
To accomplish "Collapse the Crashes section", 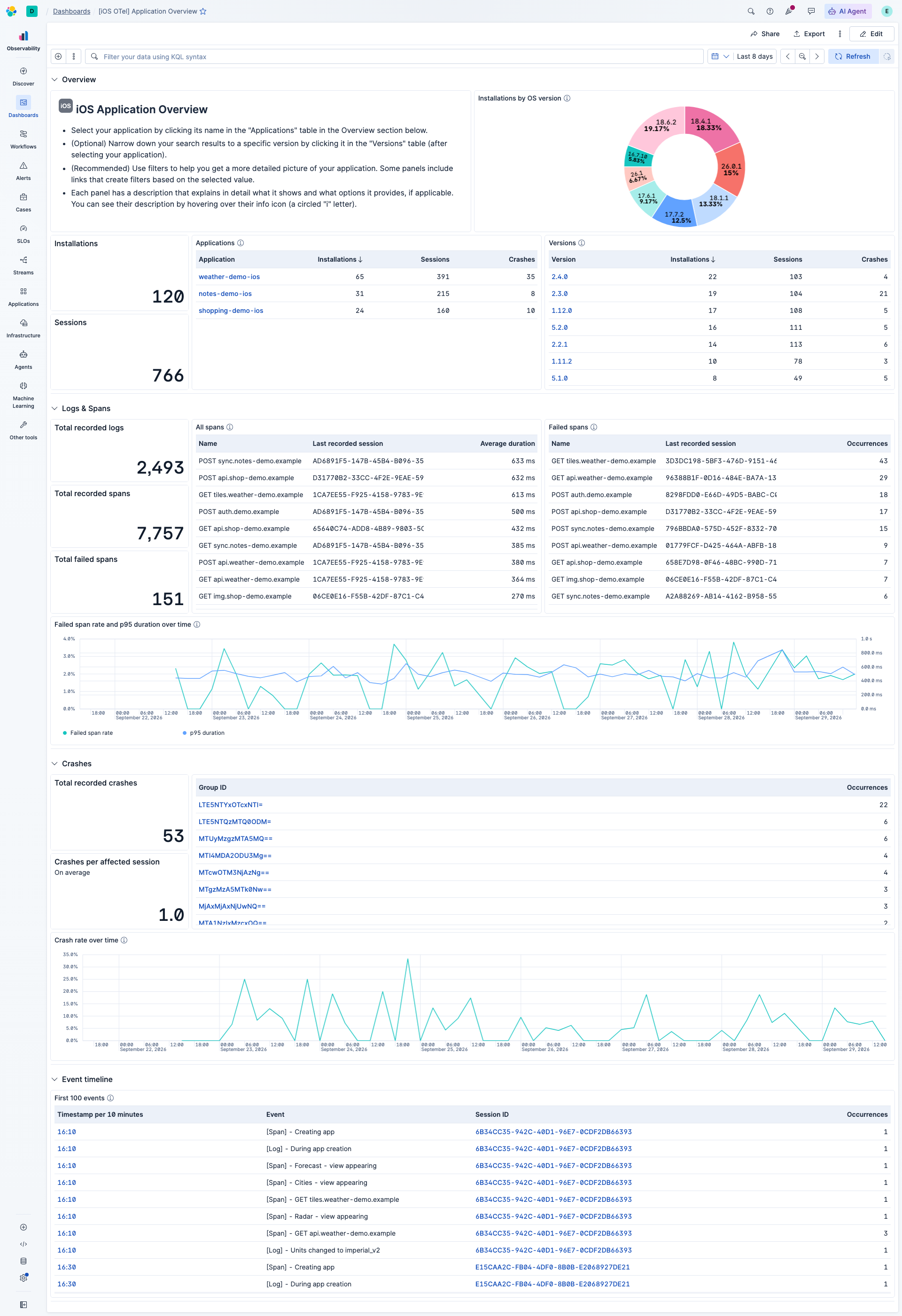I will click(55, 764).
